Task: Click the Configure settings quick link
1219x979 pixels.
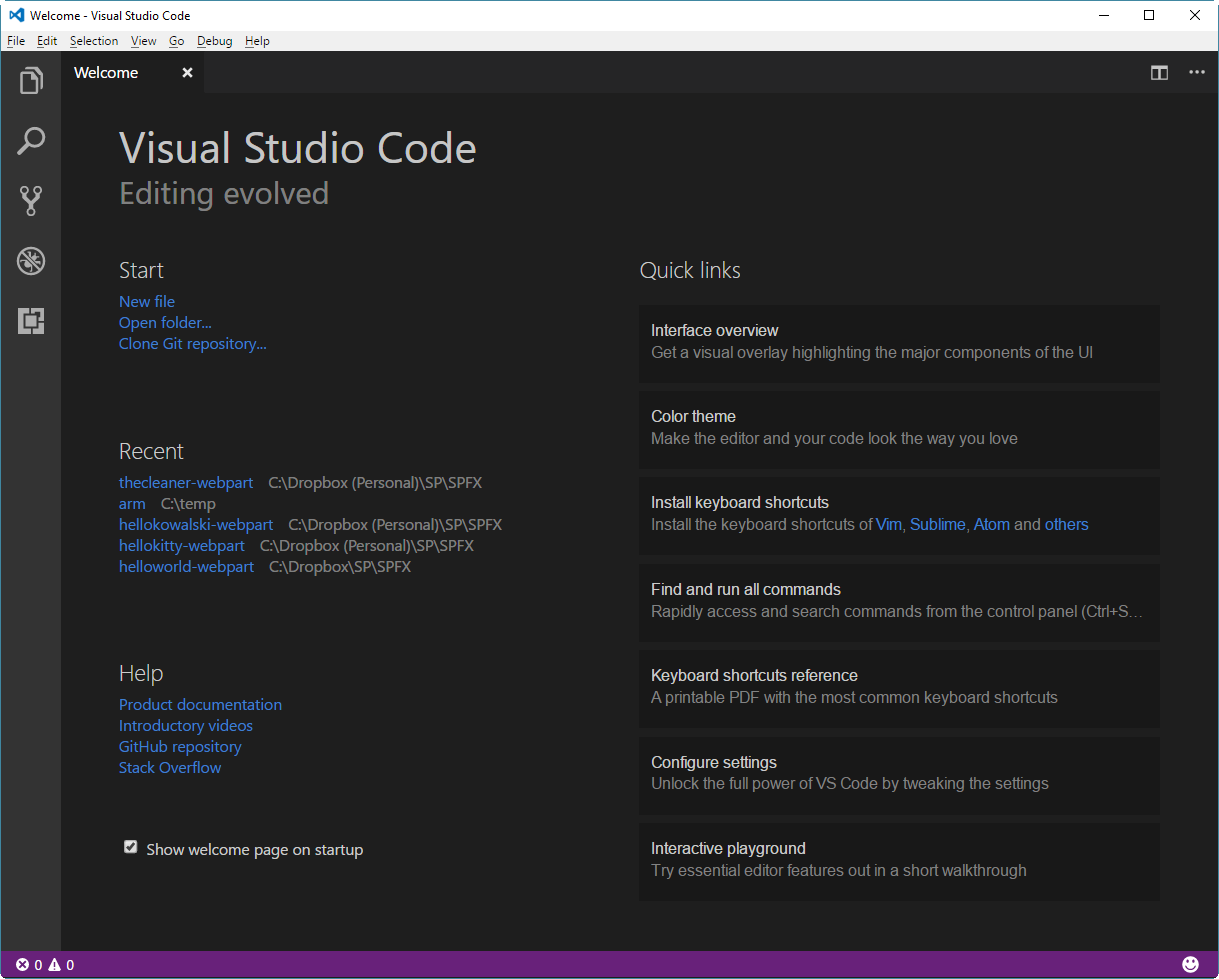Action: 899,775
